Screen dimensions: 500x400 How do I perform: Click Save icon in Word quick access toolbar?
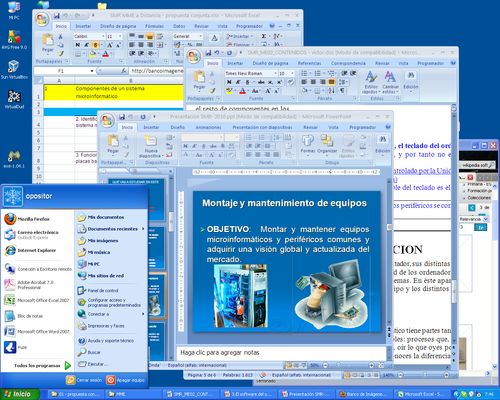pos(208,53)
